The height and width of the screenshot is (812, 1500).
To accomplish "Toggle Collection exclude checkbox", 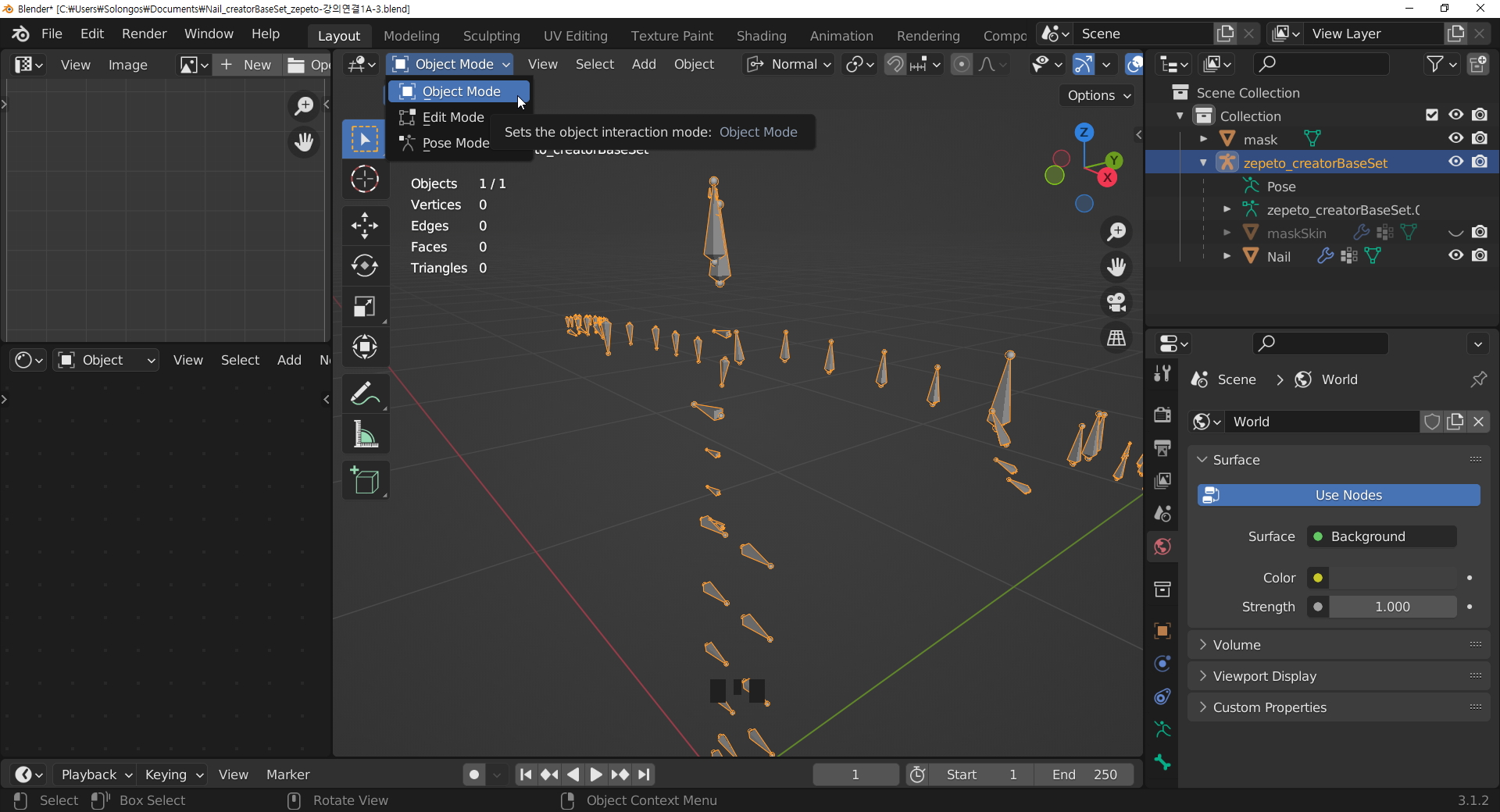I will [x=1432, y=115].
